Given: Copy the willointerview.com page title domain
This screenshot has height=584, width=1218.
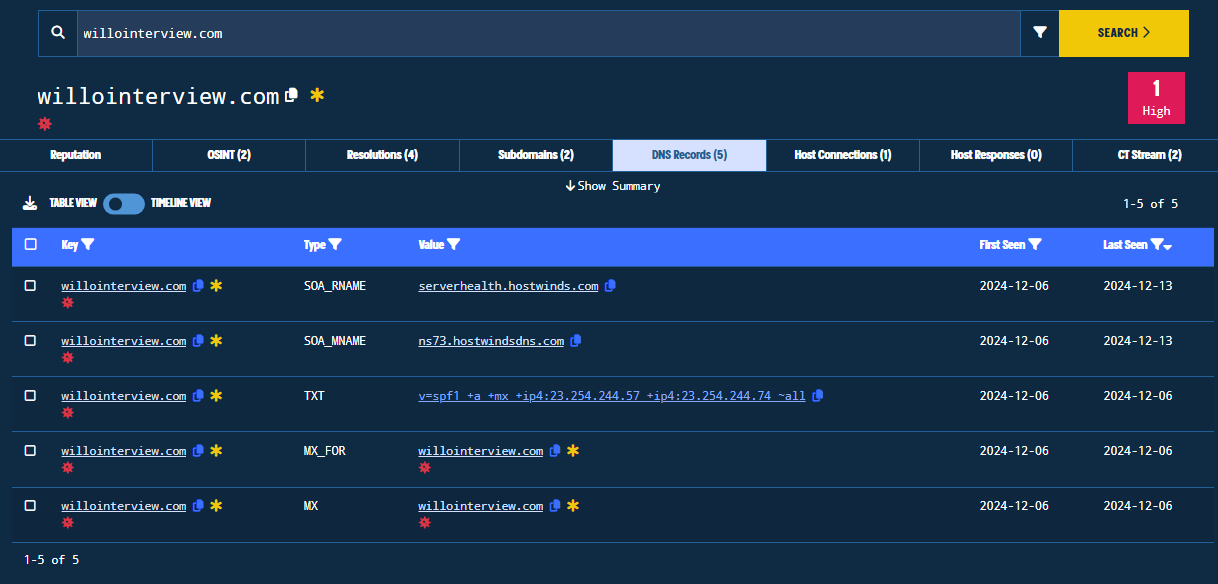Looking at the screenshot, I should pos(292,95).
